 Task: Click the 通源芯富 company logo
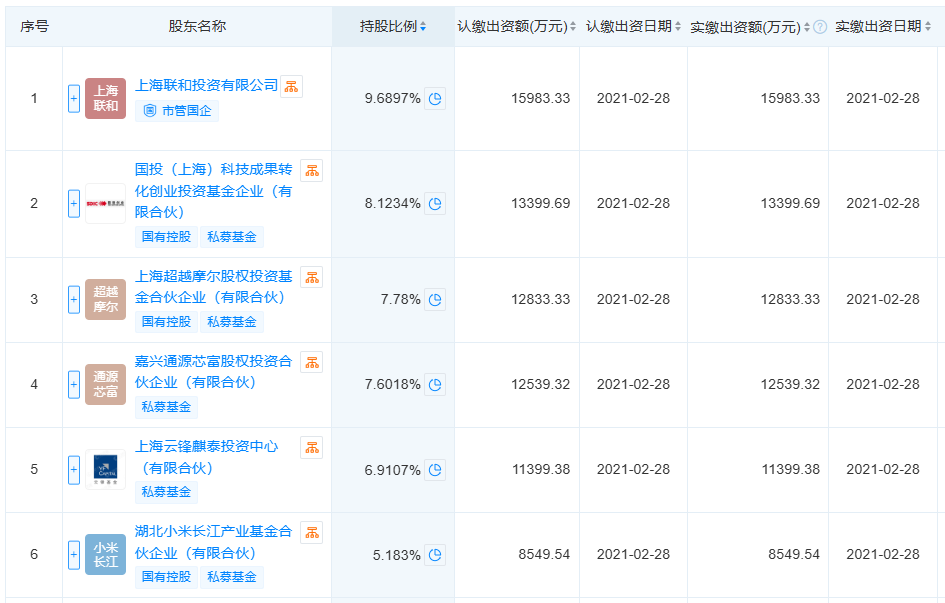(105, 384)
